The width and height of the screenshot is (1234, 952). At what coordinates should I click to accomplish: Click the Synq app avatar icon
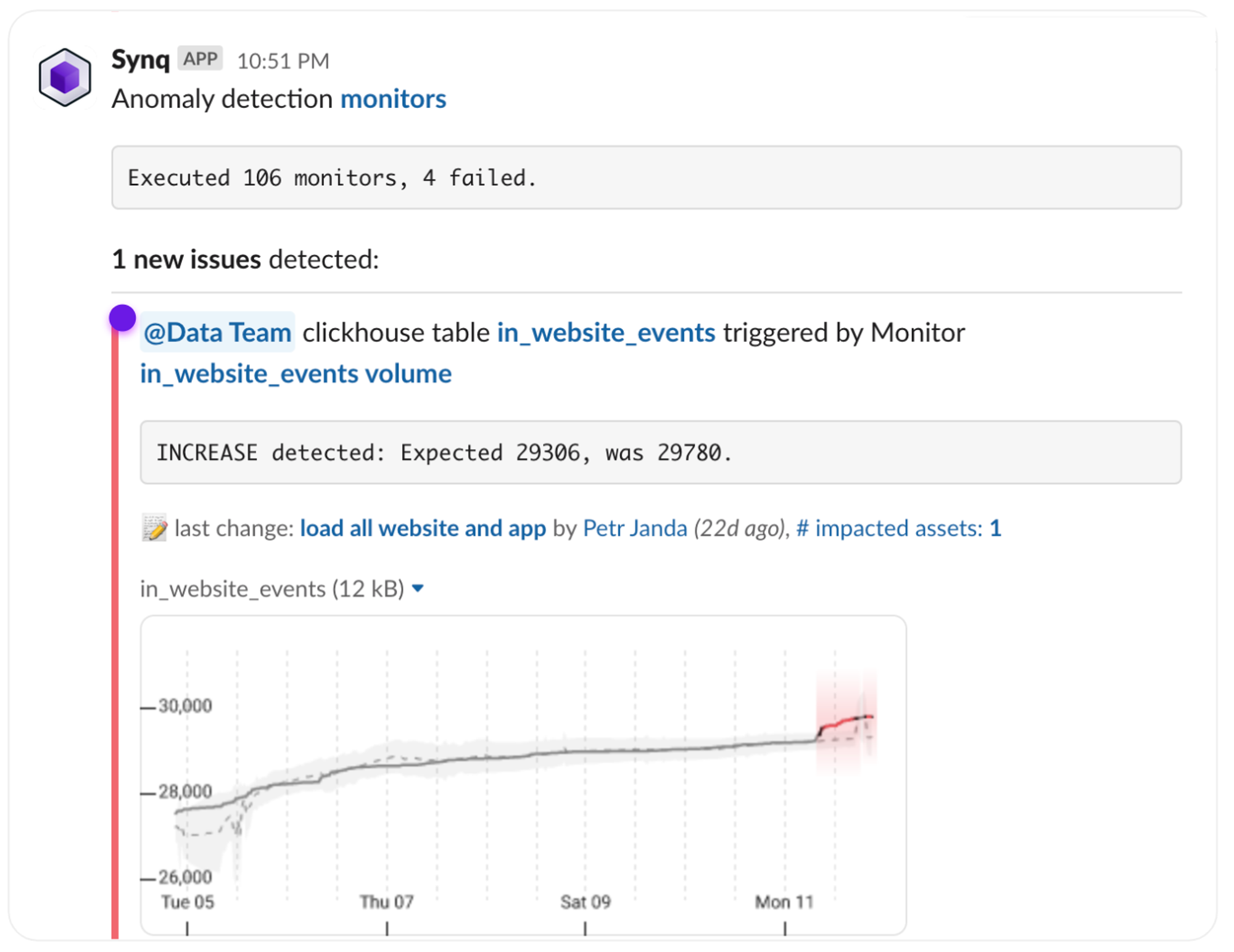(65, 77)
